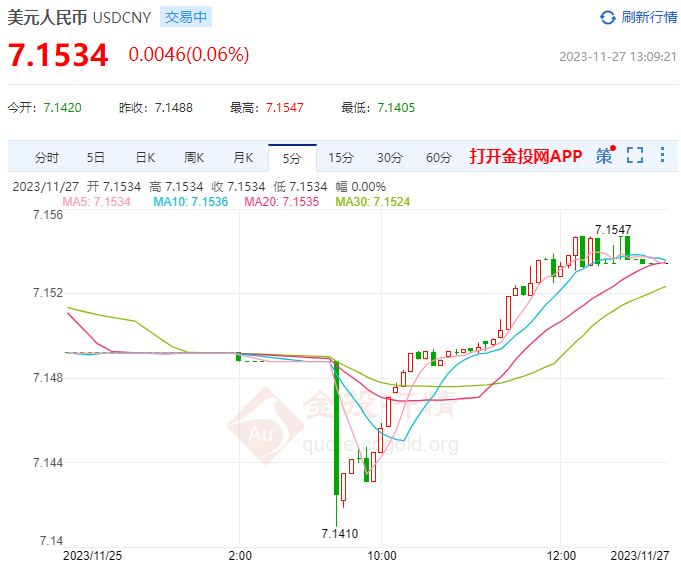Click the tall green candlestick near 7.1410 low
Screen dimensions: 681x562
337,428
